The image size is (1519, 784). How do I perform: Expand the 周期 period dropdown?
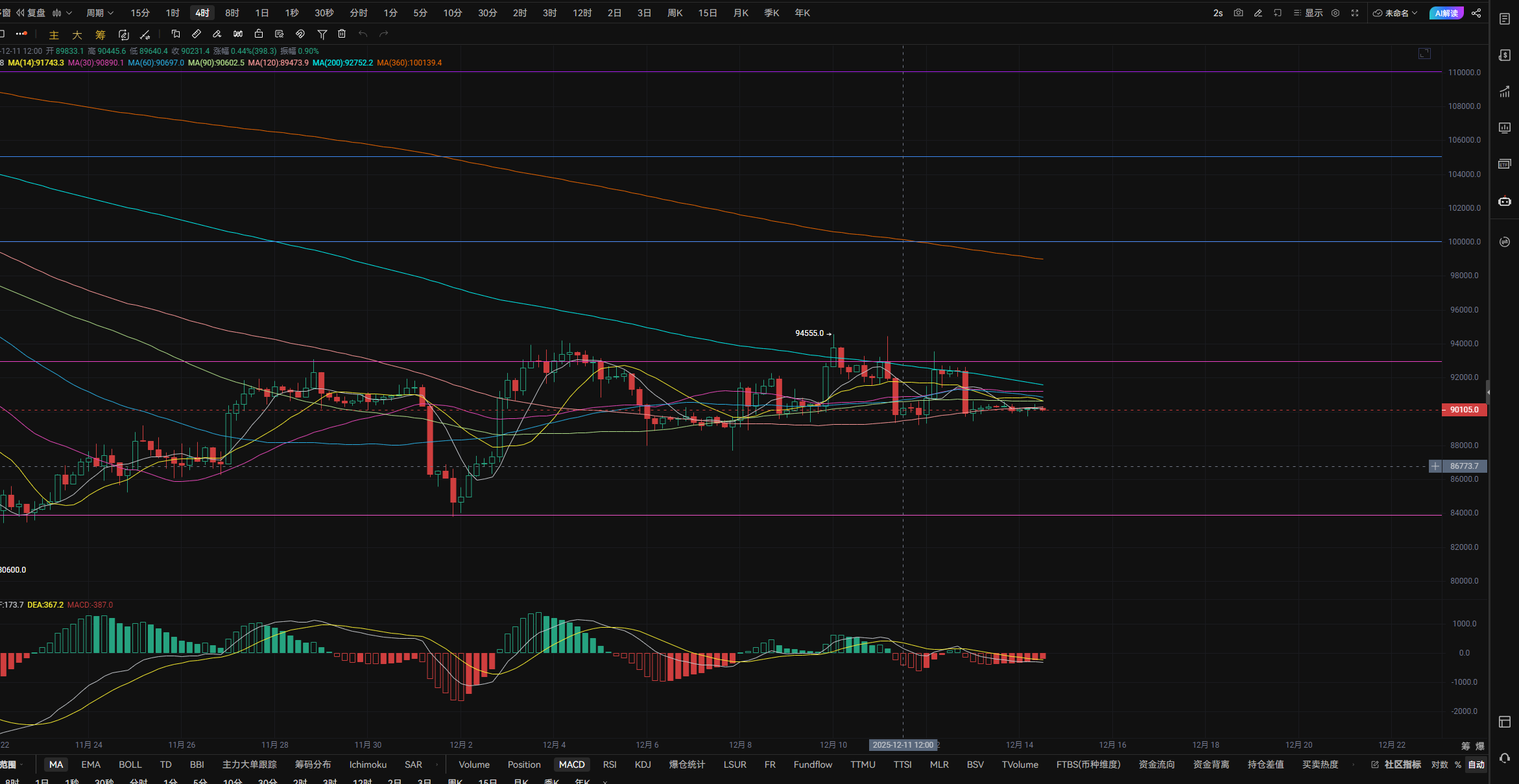(x=99, y=13)
